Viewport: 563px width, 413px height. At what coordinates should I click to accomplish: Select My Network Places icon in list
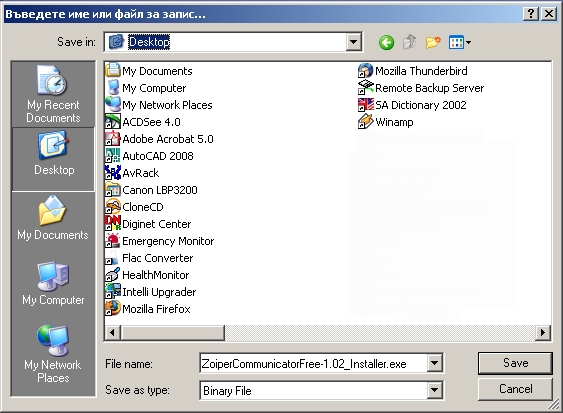[x=113, y=105]
